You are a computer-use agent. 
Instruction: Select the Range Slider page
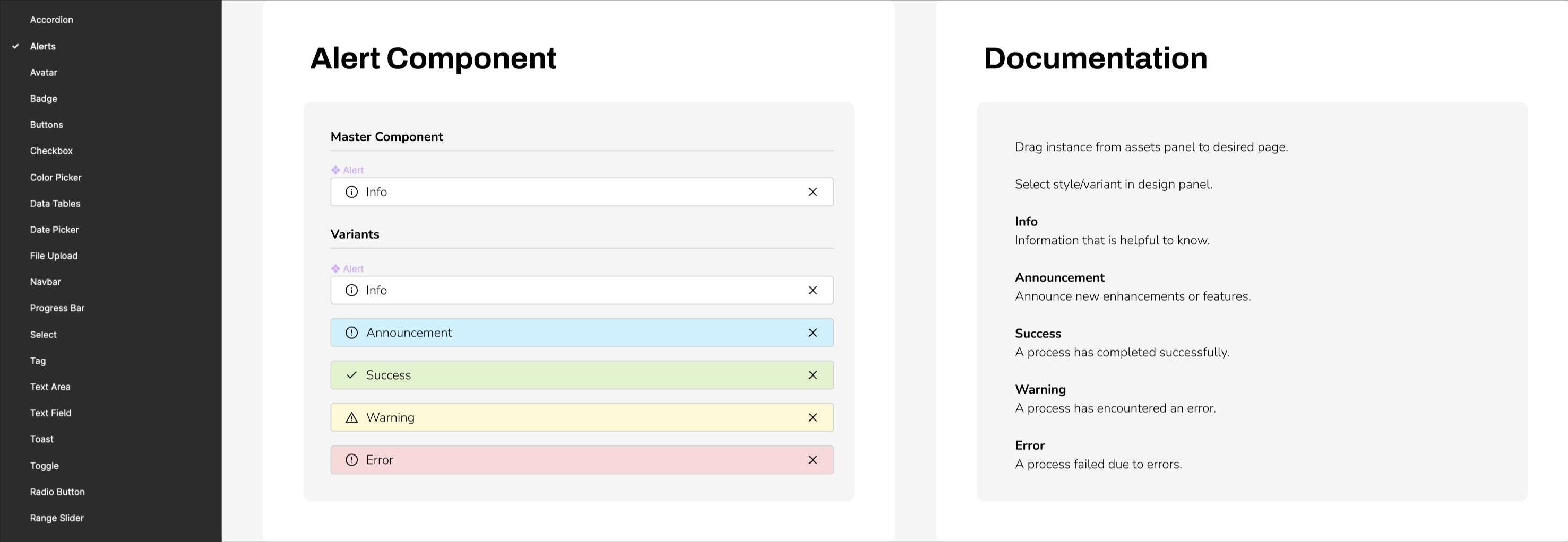[57, 518]
